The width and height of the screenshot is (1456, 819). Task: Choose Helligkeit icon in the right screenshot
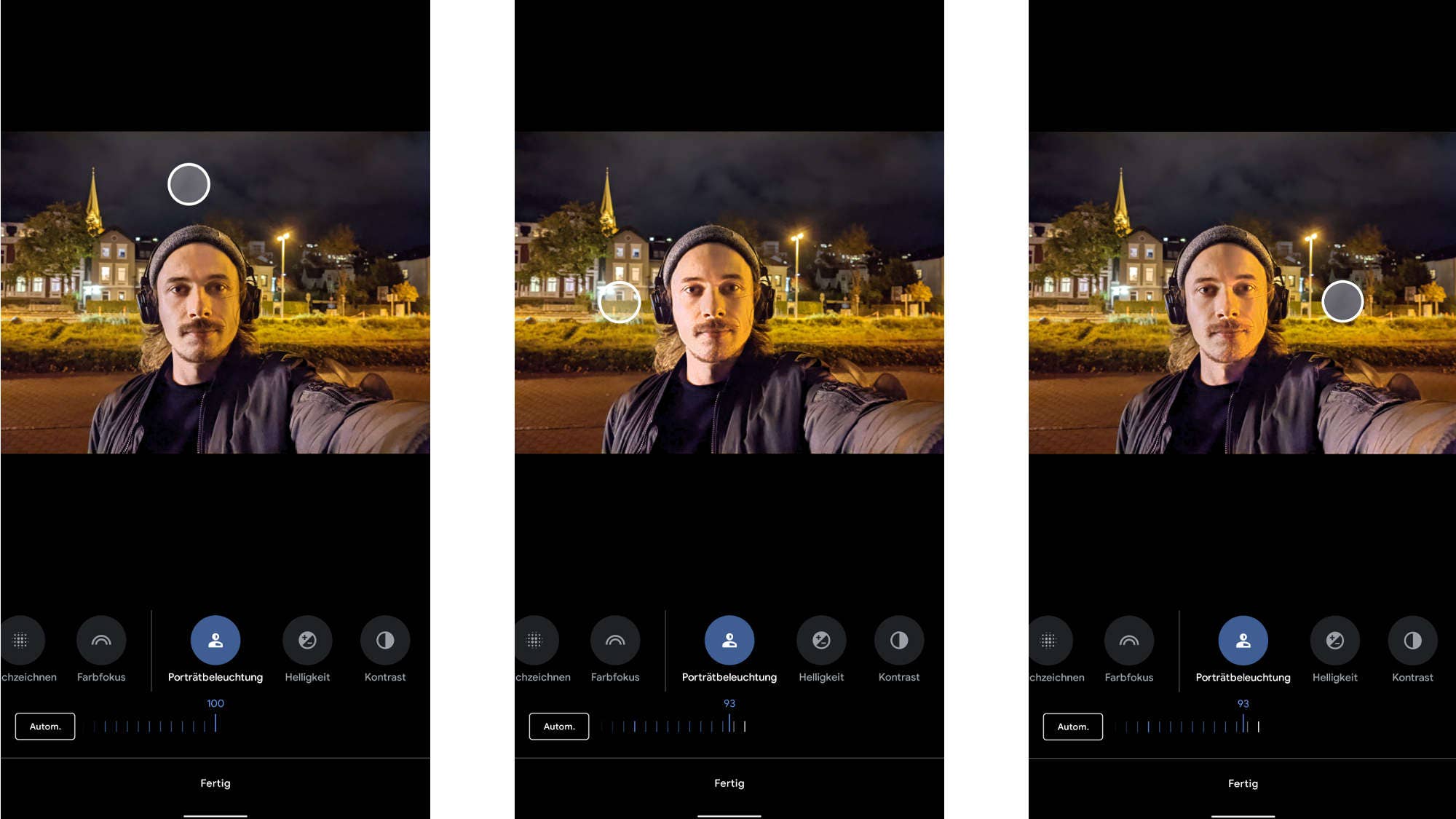[x=1334, y=640]
